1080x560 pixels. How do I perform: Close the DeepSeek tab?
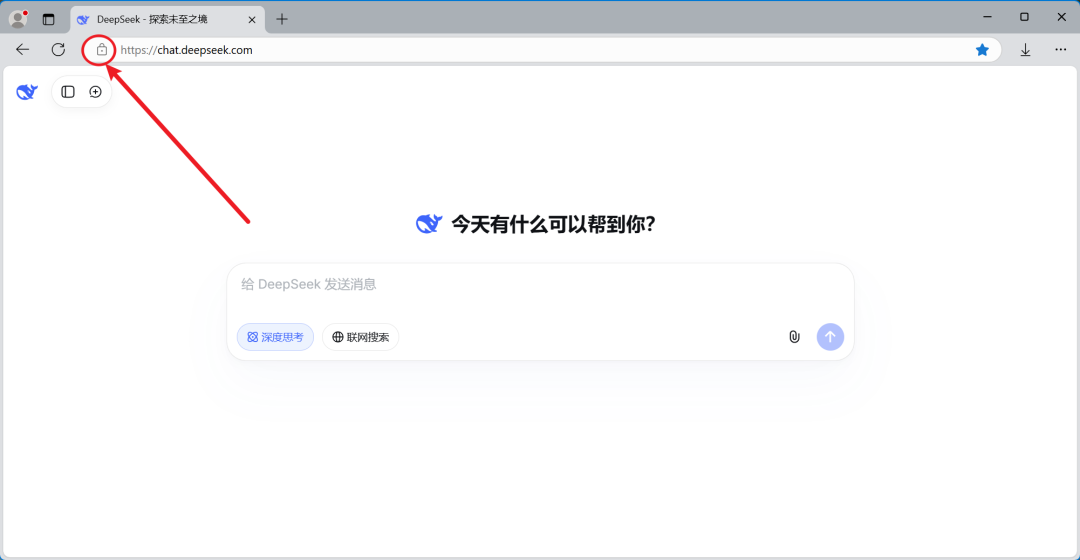pyautogui.click(x=252, y=19)
